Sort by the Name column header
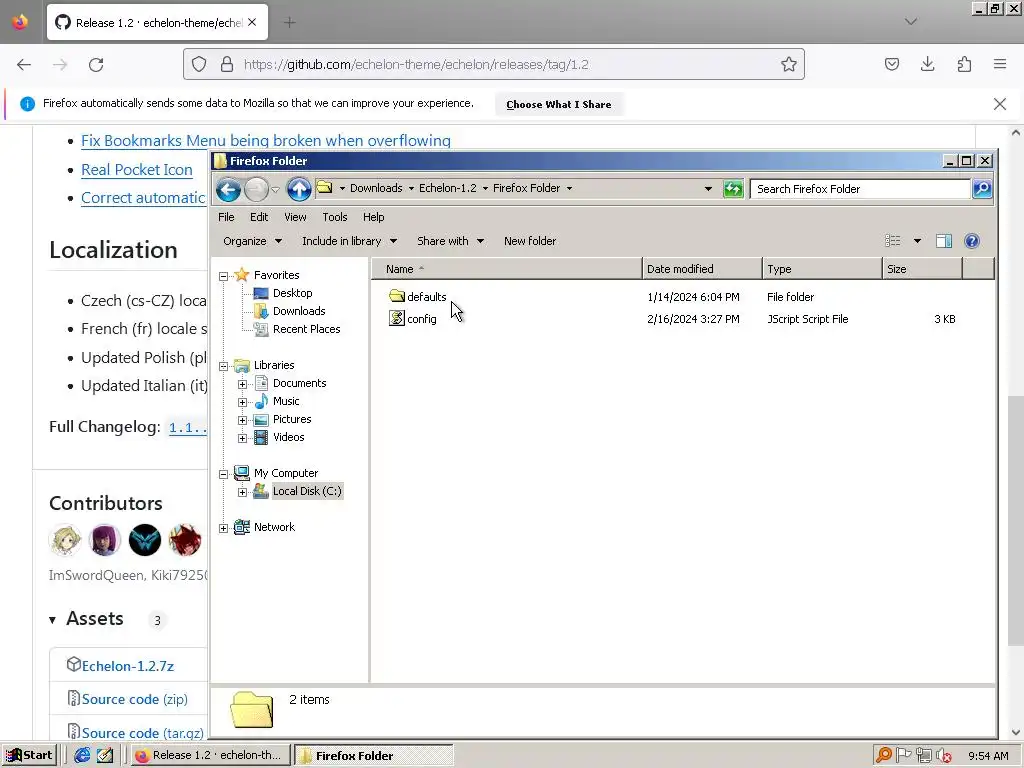This screenshot has width=1024, height=768. [507, 269]
